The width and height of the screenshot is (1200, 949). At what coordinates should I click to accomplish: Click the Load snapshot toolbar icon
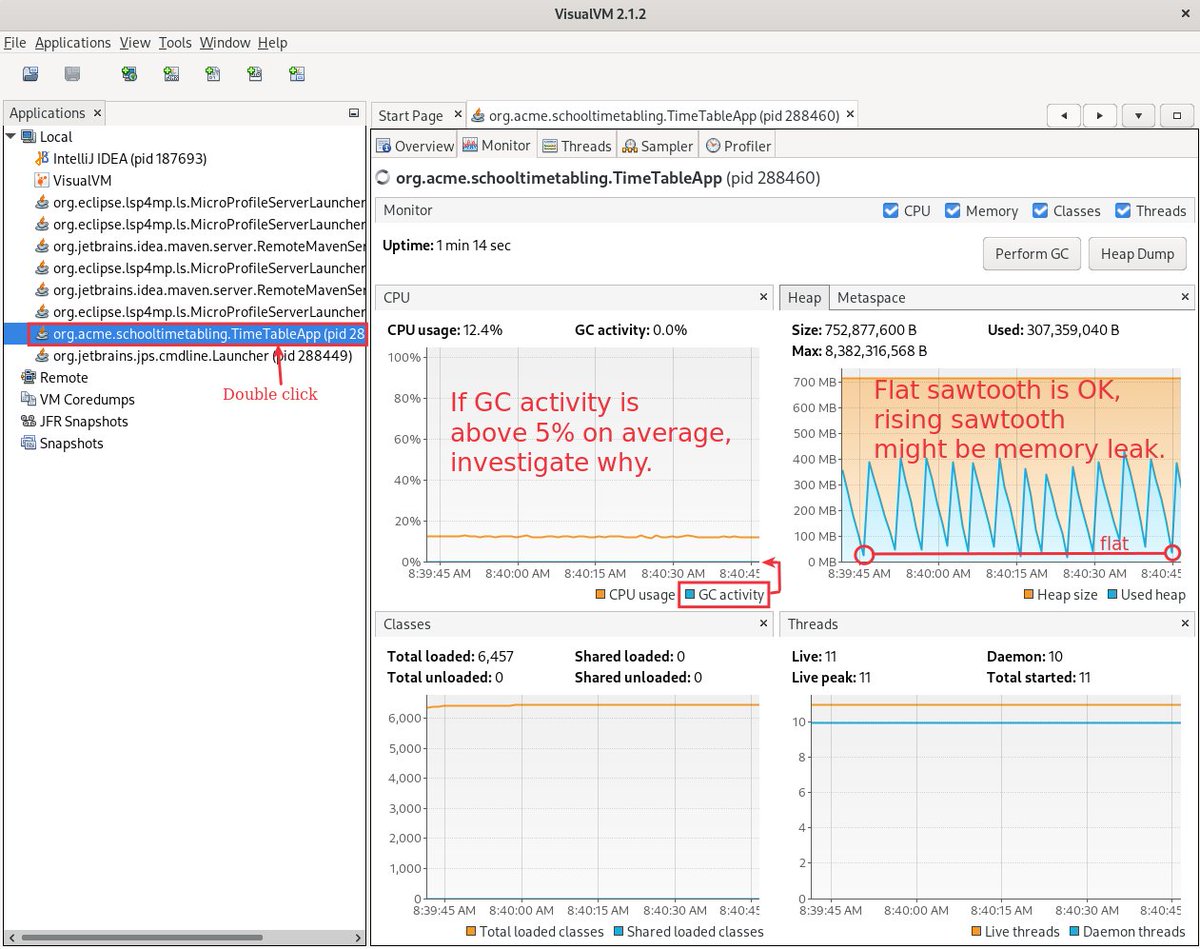31,74
